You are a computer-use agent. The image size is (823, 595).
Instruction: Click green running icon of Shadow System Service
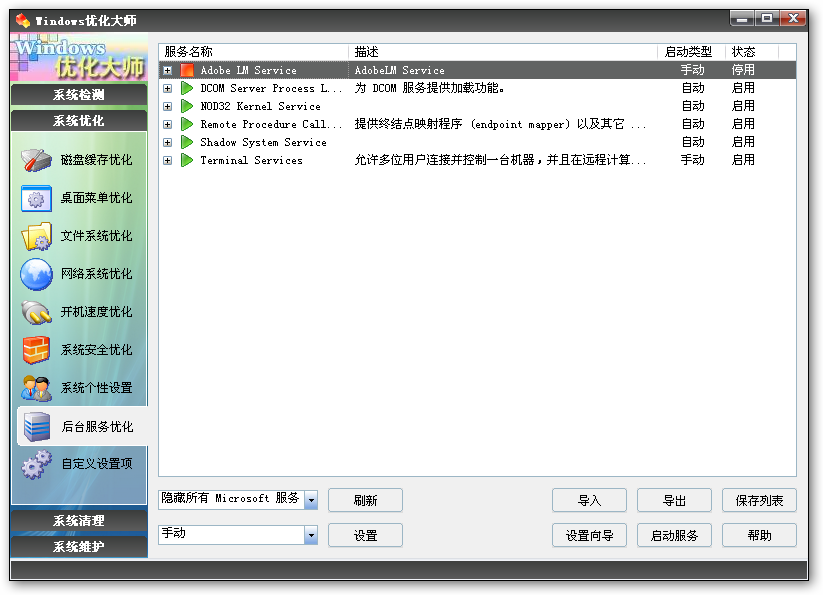coord(187,142)
